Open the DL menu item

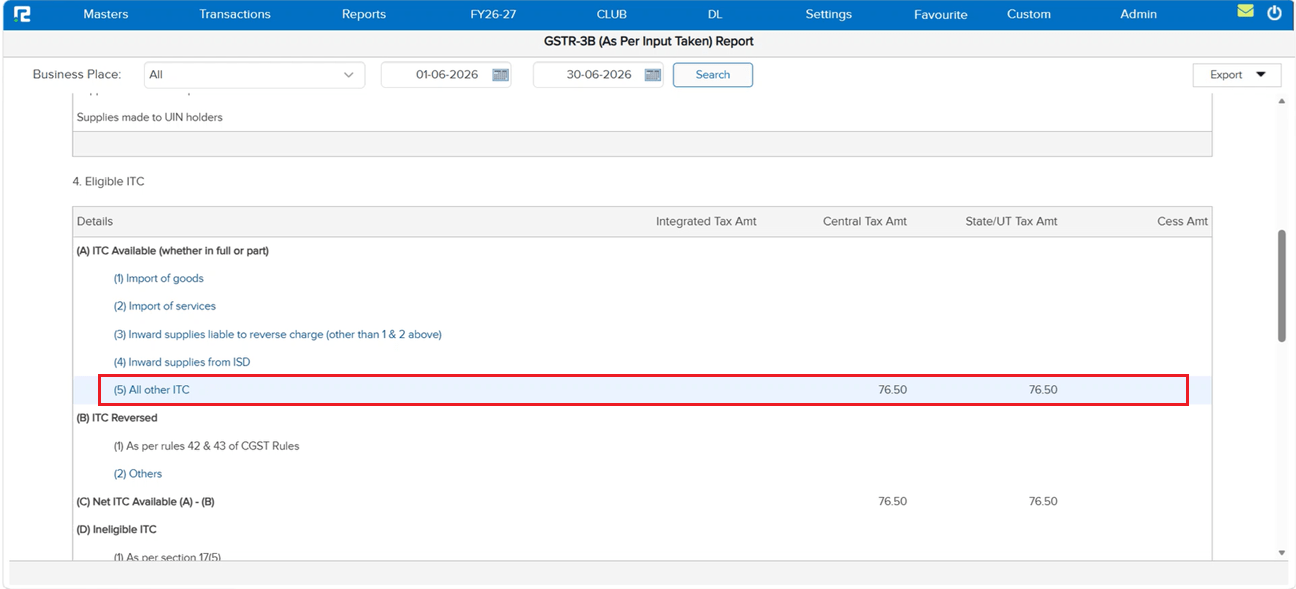coord(715,14)
